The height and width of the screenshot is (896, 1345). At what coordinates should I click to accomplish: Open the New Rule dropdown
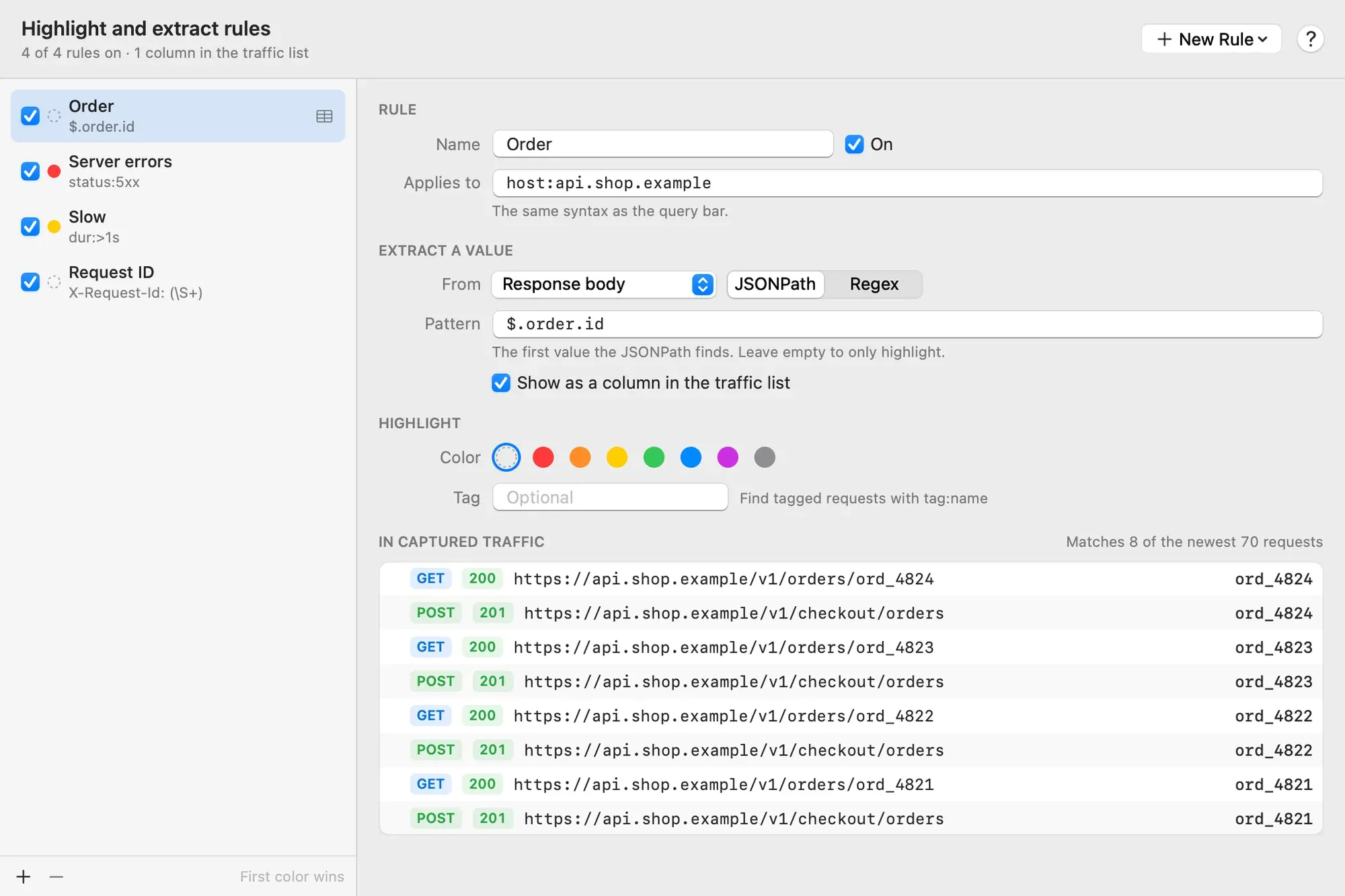1211,39
